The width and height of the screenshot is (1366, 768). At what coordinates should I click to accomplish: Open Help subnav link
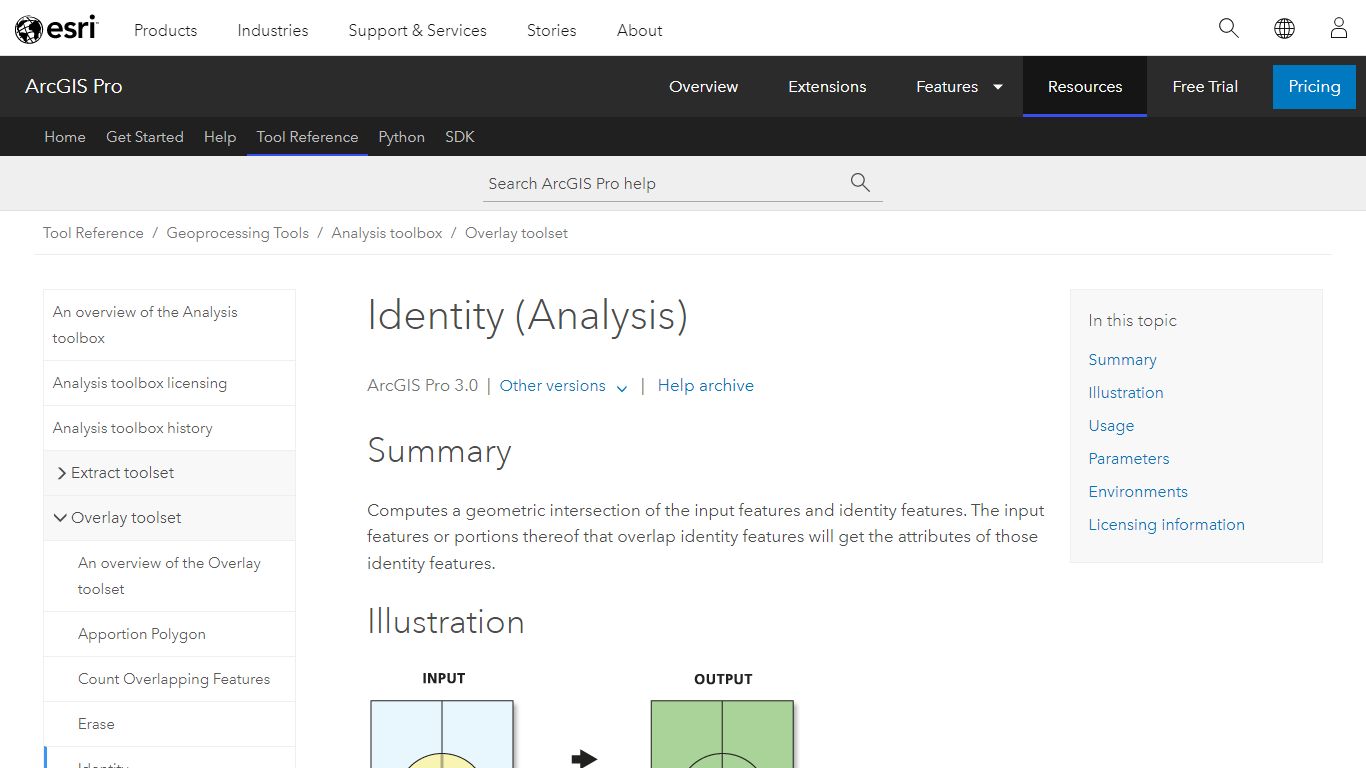[x=220, y=137]
